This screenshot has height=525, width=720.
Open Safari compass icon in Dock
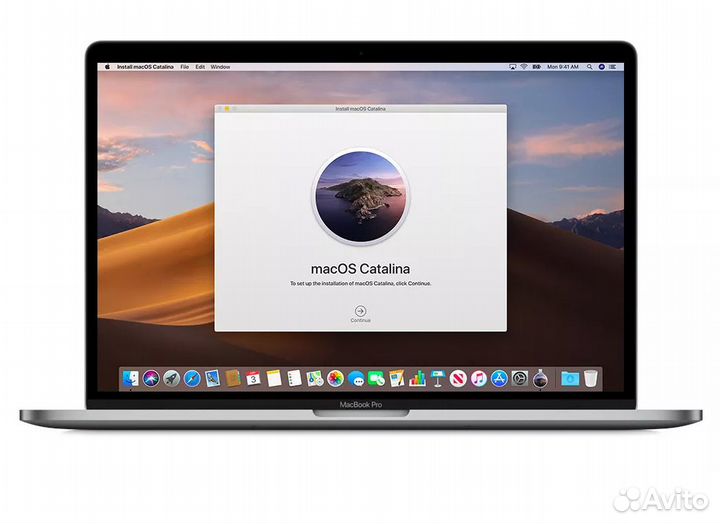click(x=192, y=379)
